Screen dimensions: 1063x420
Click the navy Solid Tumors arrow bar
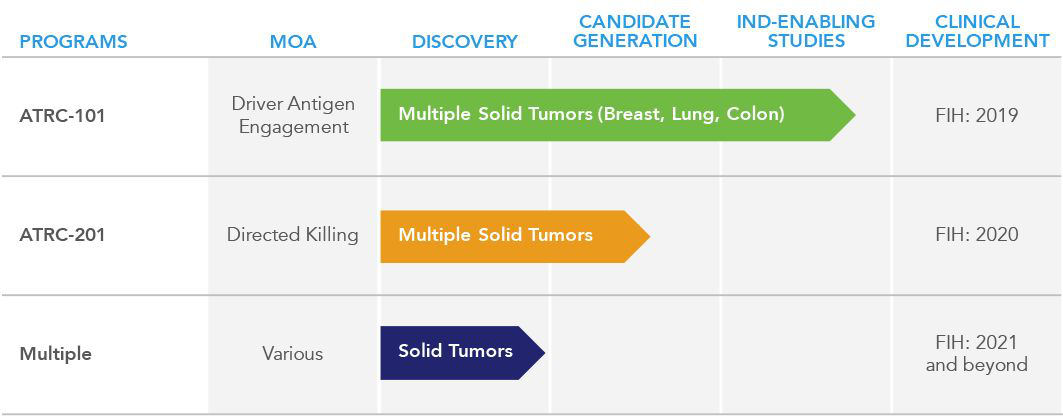462,353
